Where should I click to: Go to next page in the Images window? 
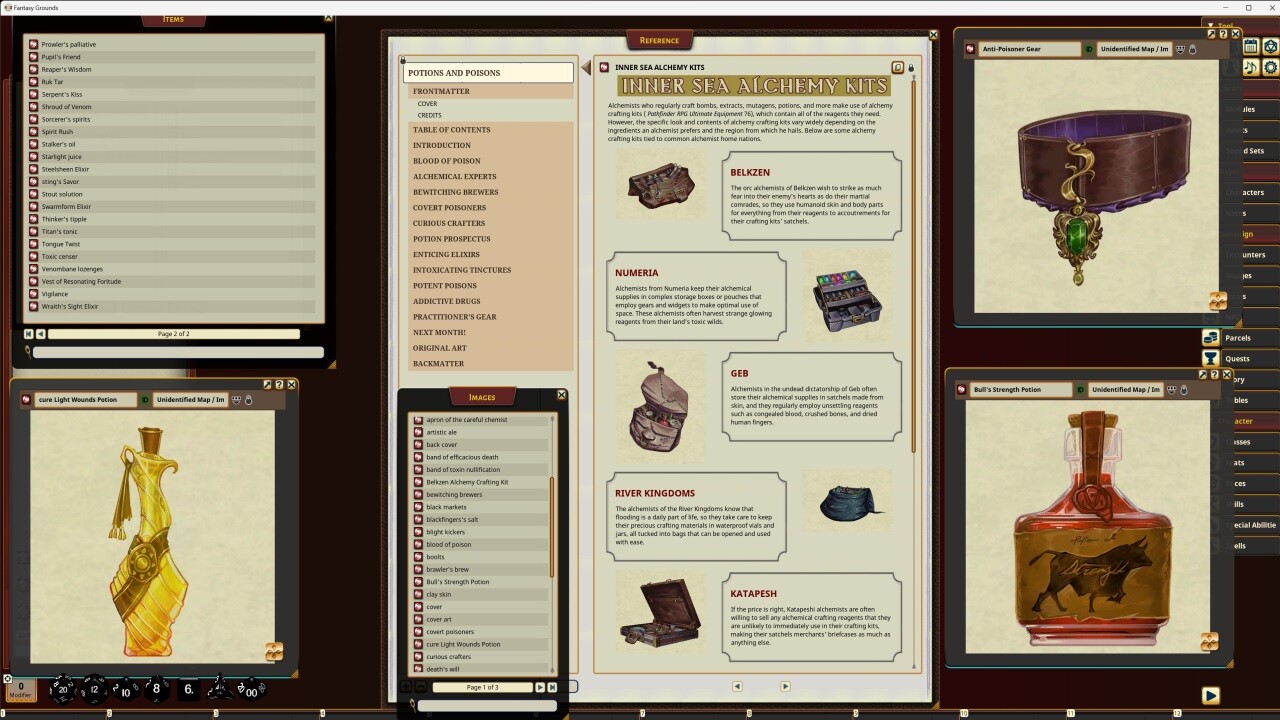(x=540, y=686)
